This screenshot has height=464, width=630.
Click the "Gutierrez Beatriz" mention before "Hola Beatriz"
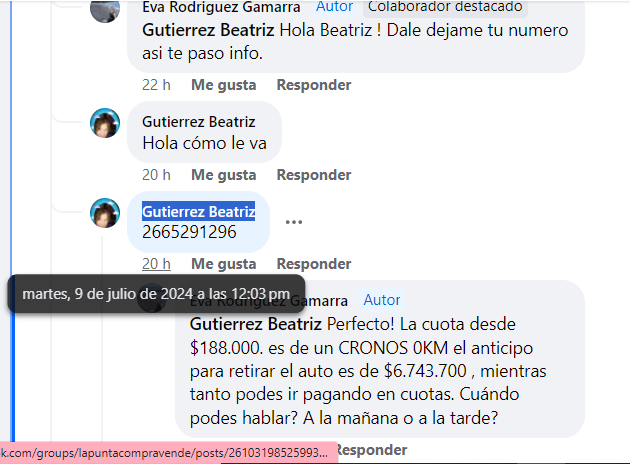coord(208,30)
